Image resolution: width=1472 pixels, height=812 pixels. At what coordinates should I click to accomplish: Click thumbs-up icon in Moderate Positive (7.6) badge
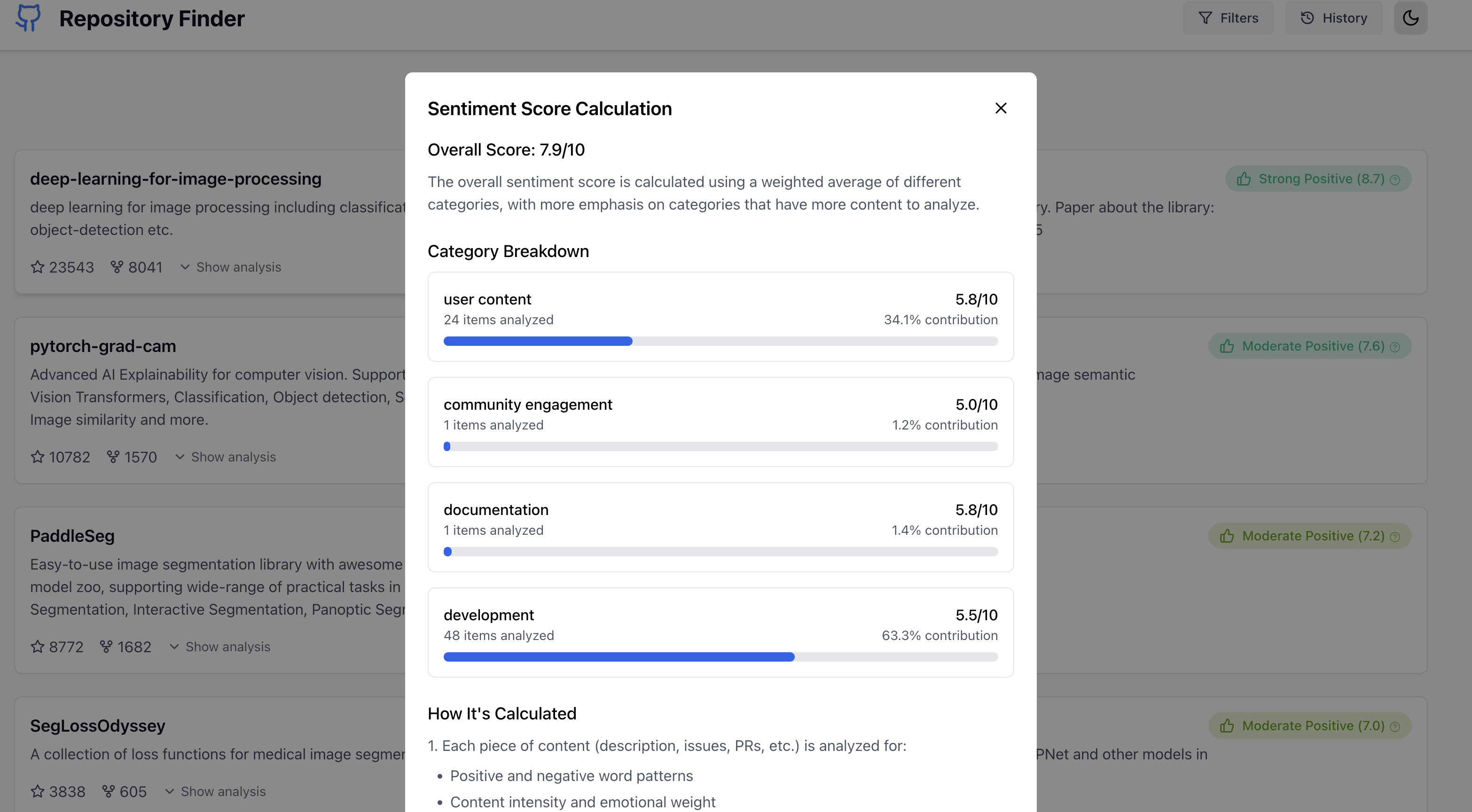pyautogui.click(x=1227, y=346)
